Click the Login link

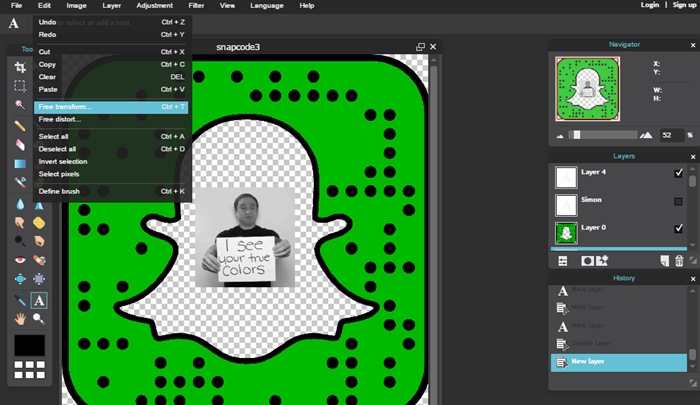pos(650,4)
